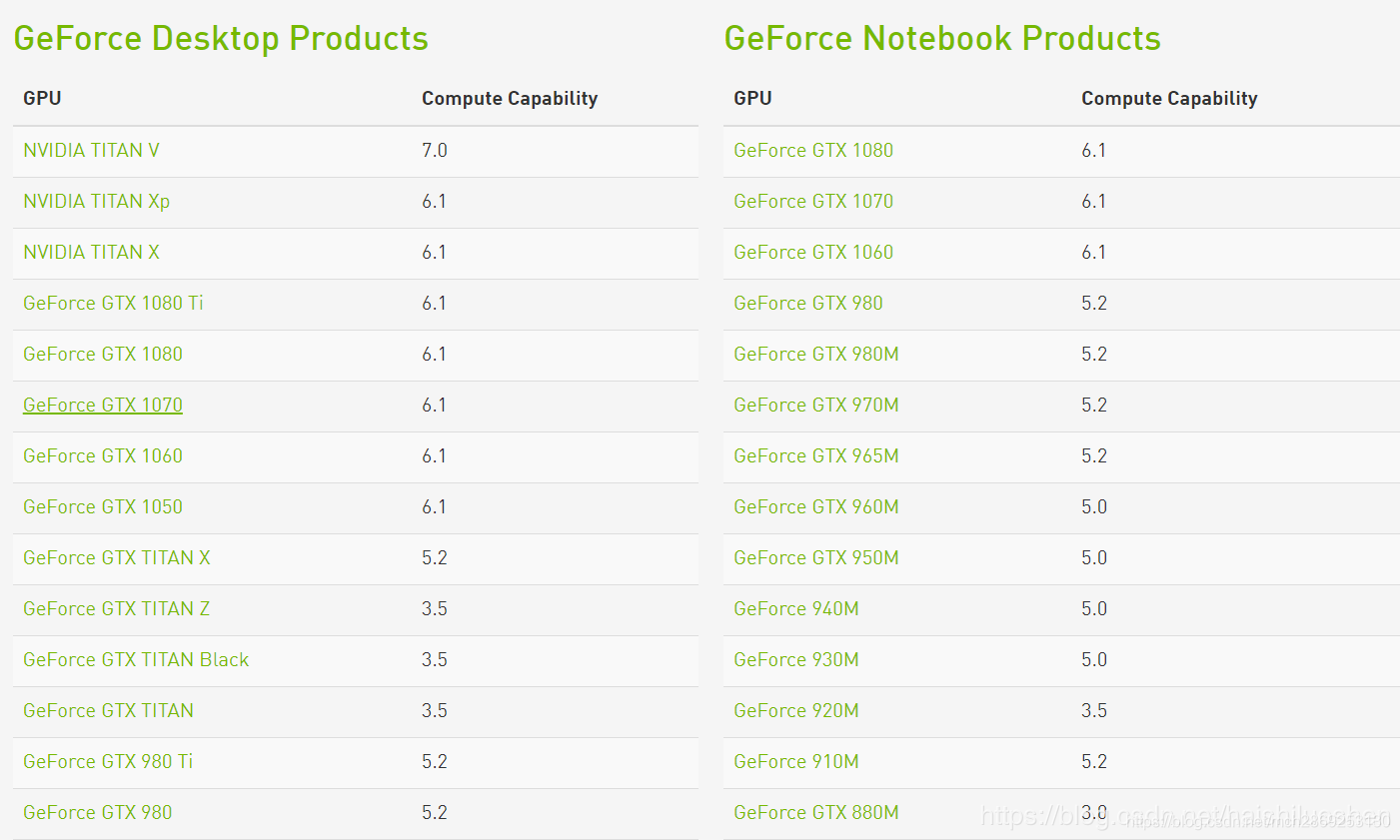Open the NVIDIA TITAN V link
Viewport: 1400px width, 840px height.
tap(91, 151)
